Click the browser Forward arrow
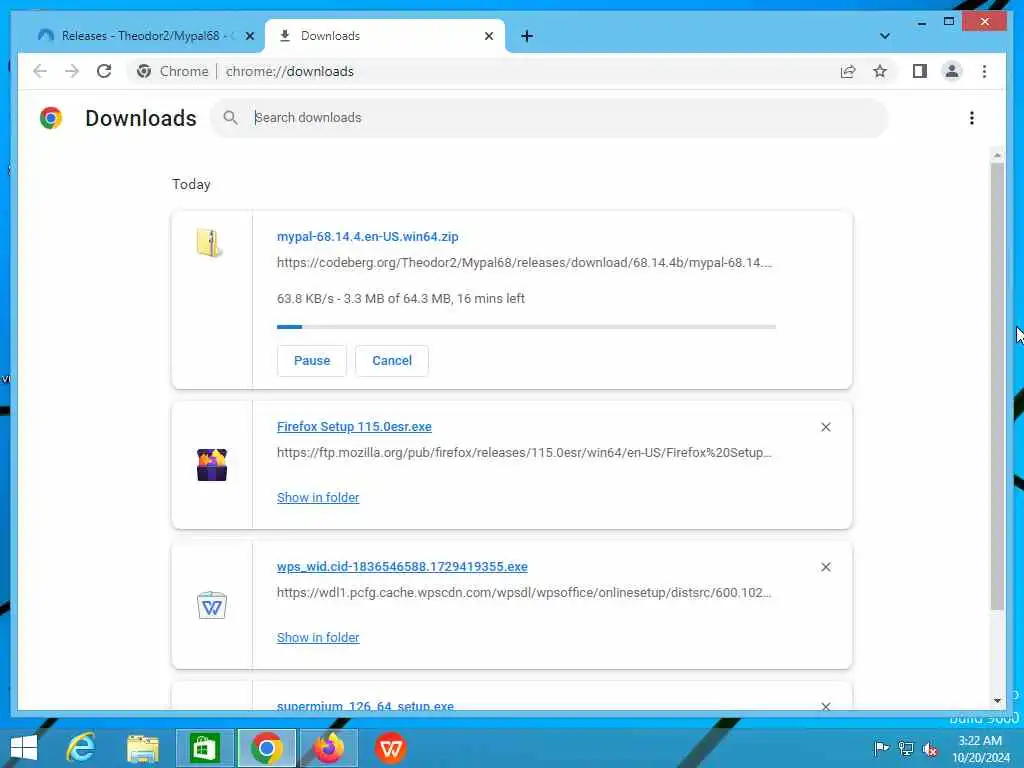 [x=72, y=71]
